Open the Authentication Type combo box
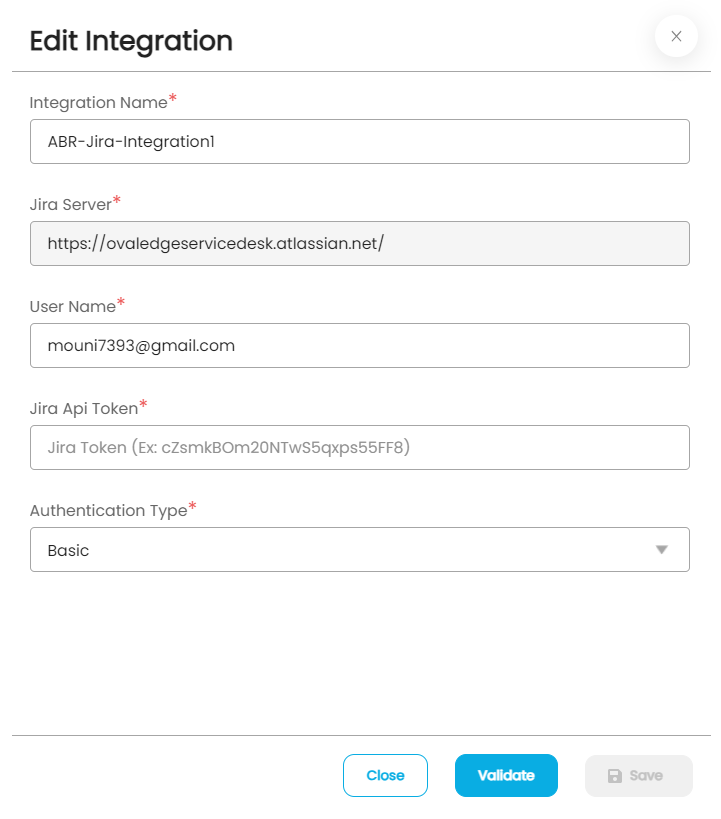 click(x=360, y=549)
